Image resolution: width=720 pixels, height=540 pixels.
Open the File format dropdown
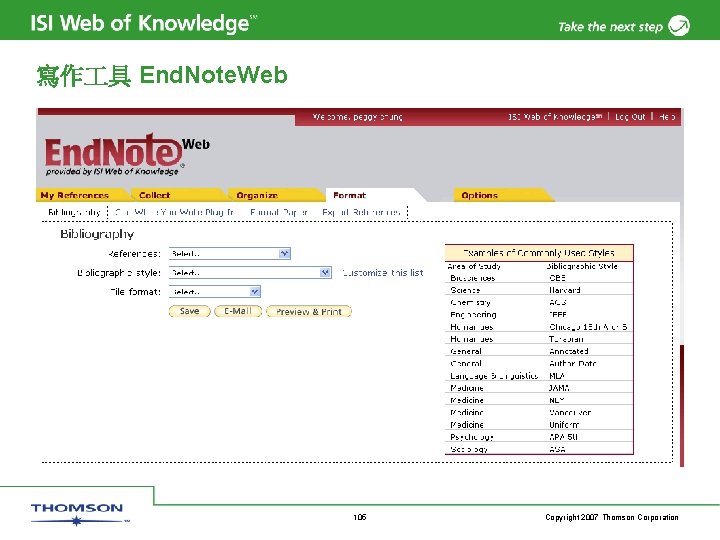pos(215,292)
